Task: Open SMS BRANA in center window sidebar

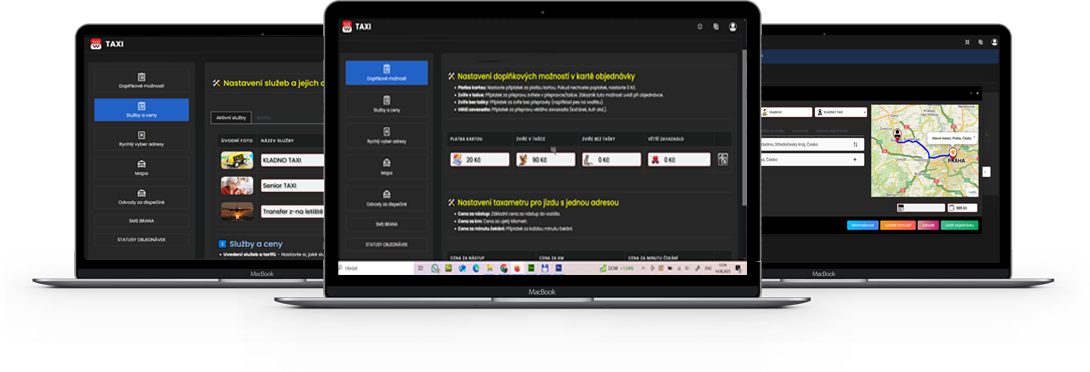Action: (x=387, y=225)
